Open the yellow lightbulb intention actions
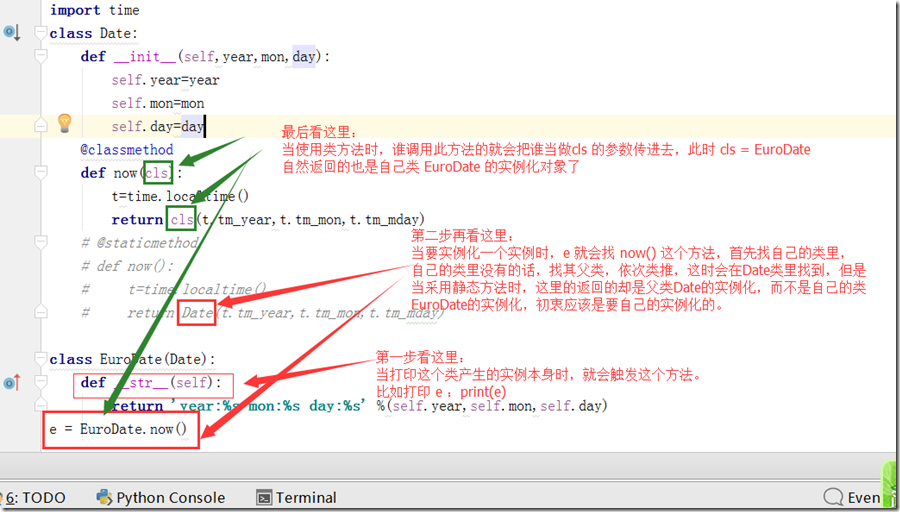Screen dimensions: 900x512 click(65, 123)
